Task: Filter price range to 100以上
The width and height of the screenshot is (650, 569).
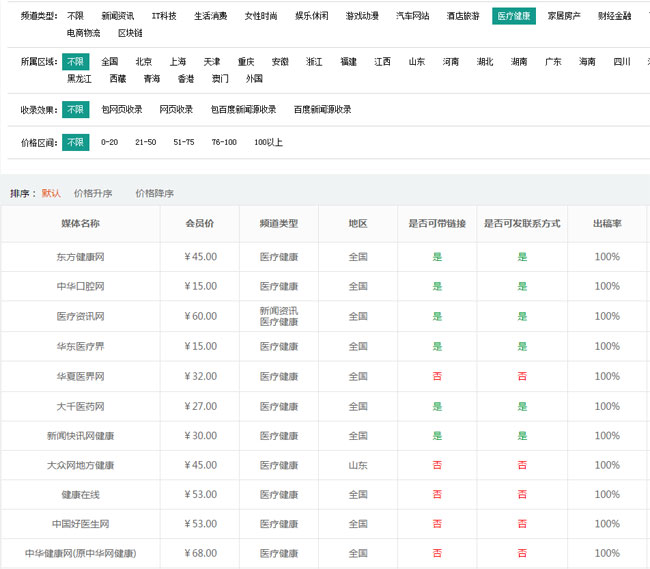Action: click(268, 142)
